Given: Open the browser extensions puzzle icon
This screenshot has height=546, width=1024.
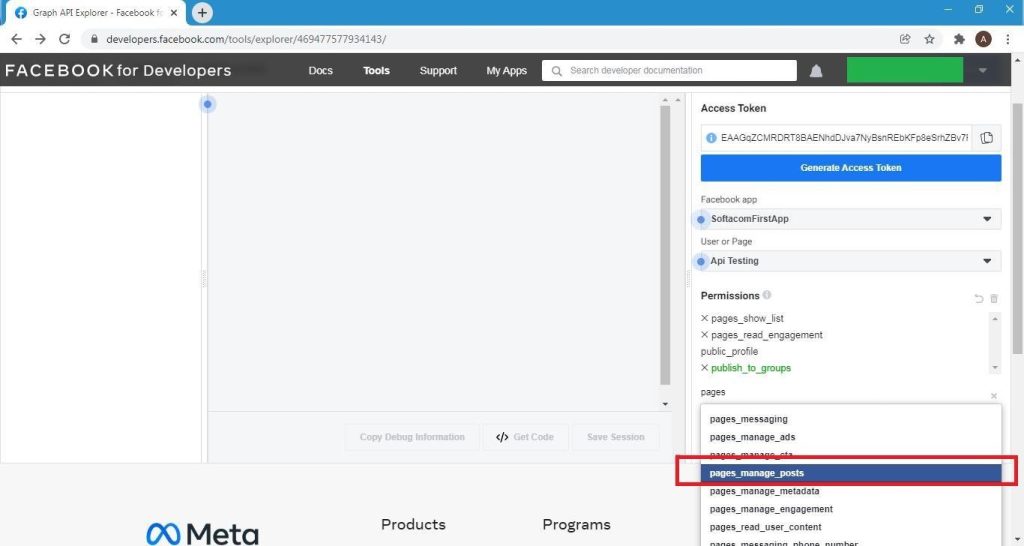Looking at the screenshot, I should (x=959, y=39).
